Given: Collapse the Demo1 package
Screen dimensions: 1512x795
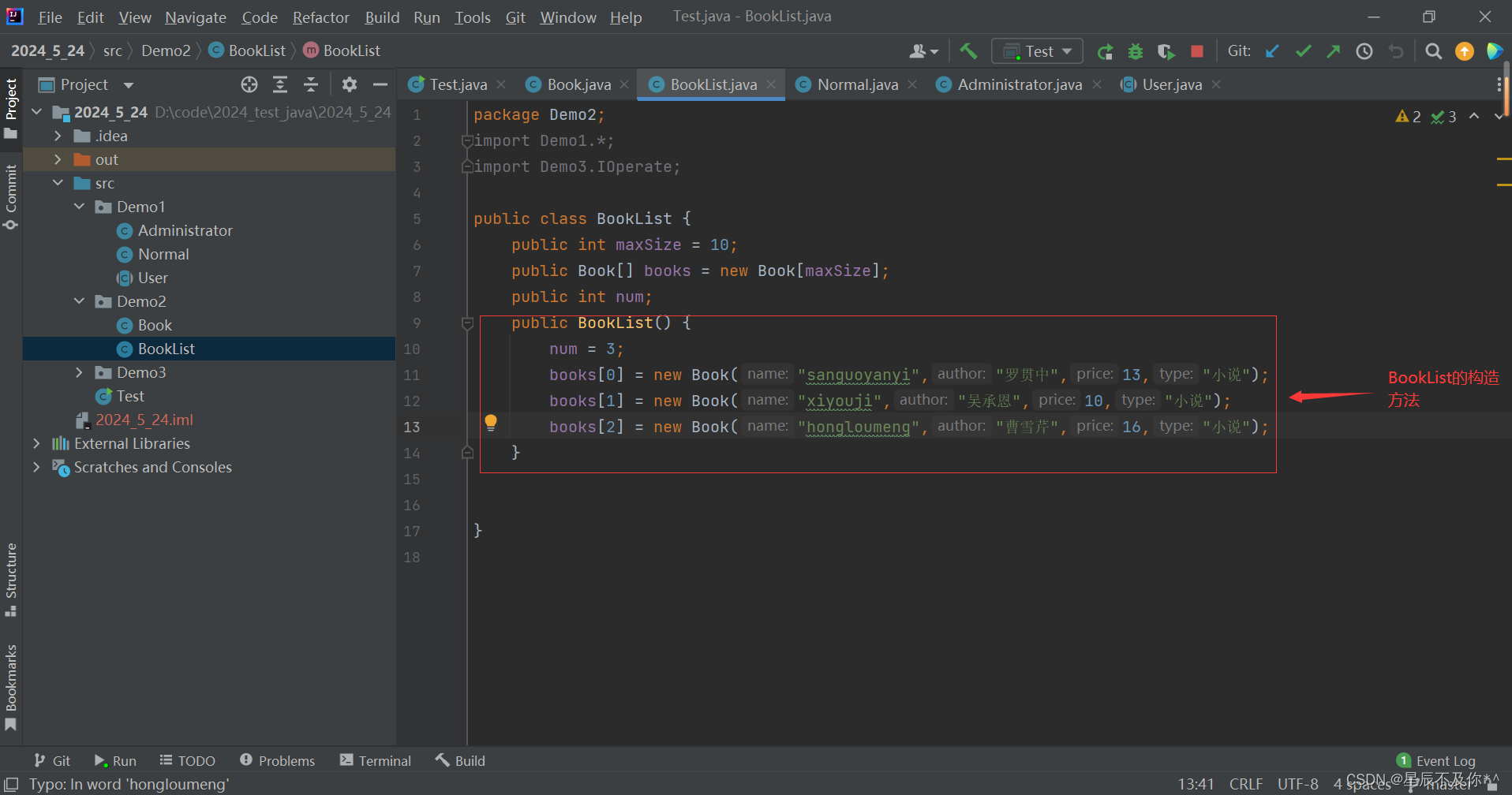Looking at the screenshot, I should click(x=78, y=206).
